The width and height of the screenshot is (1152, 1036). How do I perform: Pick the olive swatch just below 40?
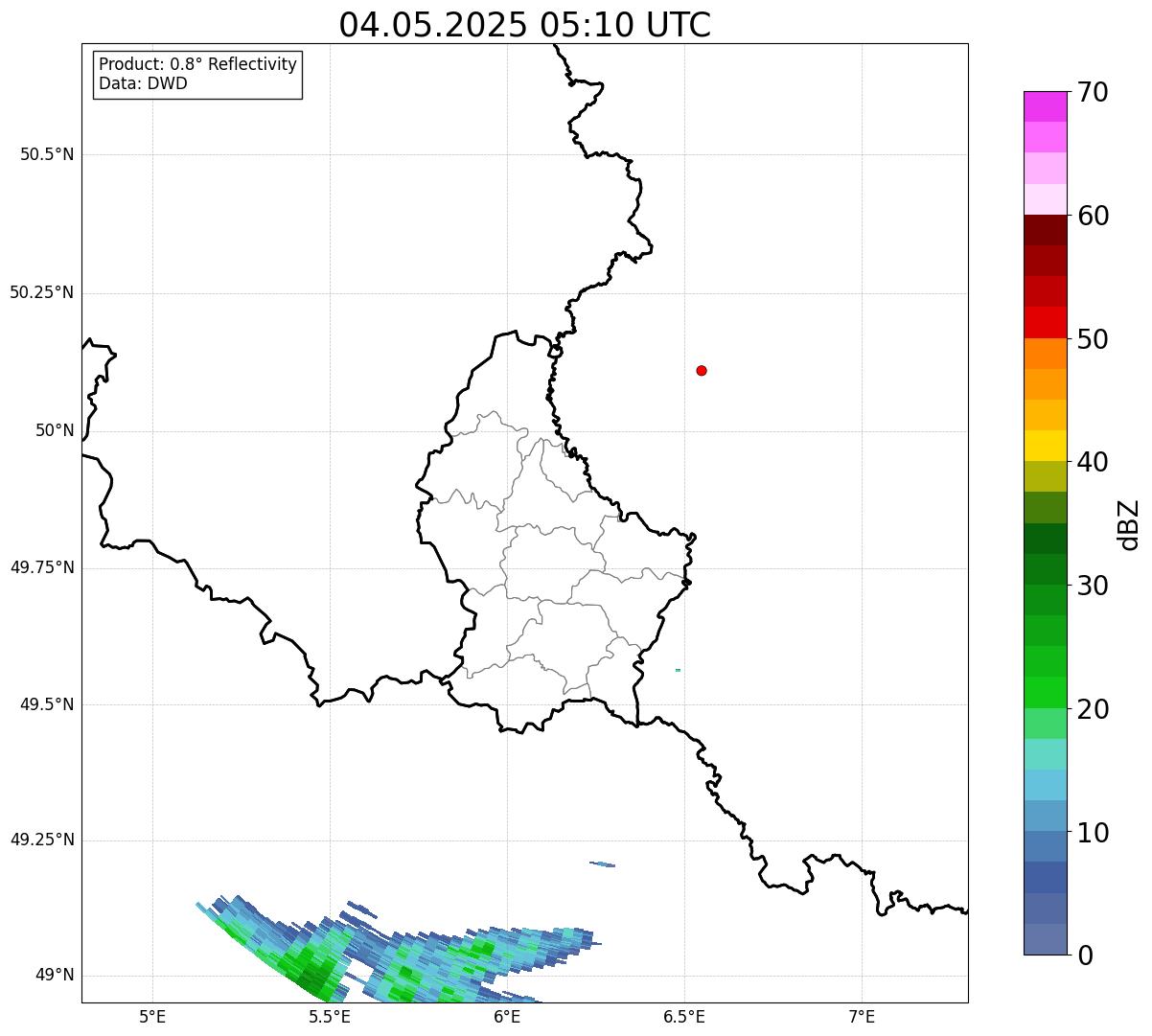(x=1045, y=476)
